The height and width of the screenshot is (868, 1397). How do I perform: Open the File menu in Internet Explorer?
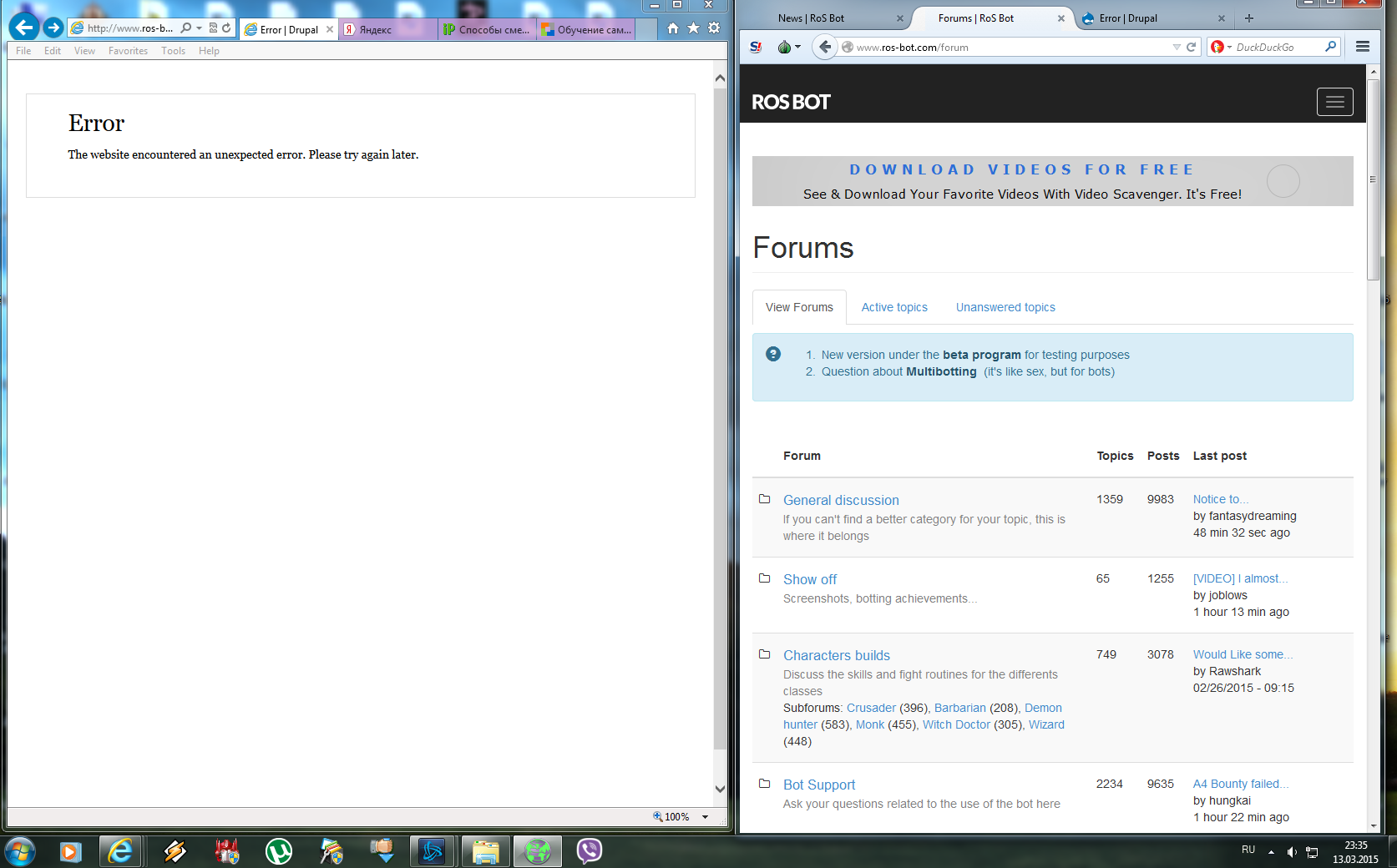(23, 51)
